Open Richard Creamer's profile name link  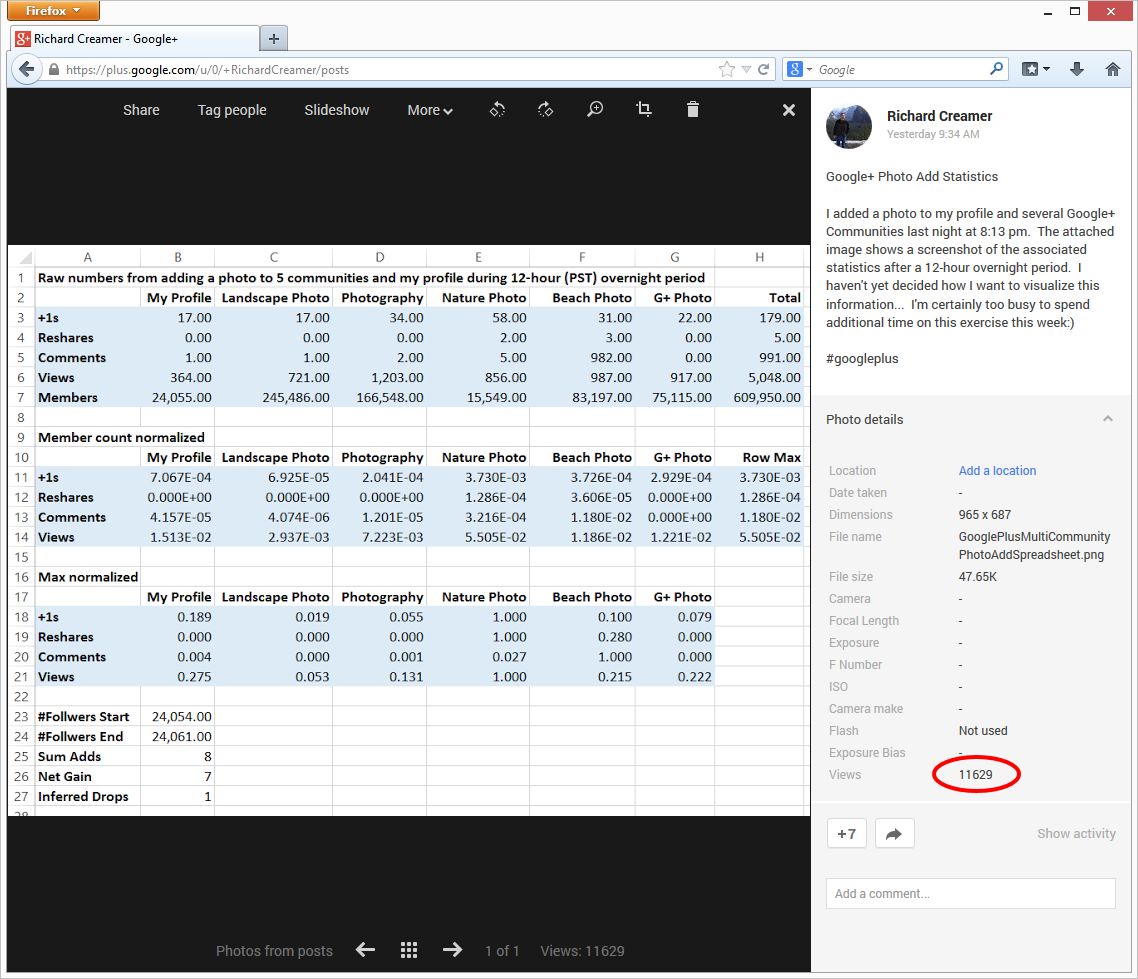pos(939,116)
